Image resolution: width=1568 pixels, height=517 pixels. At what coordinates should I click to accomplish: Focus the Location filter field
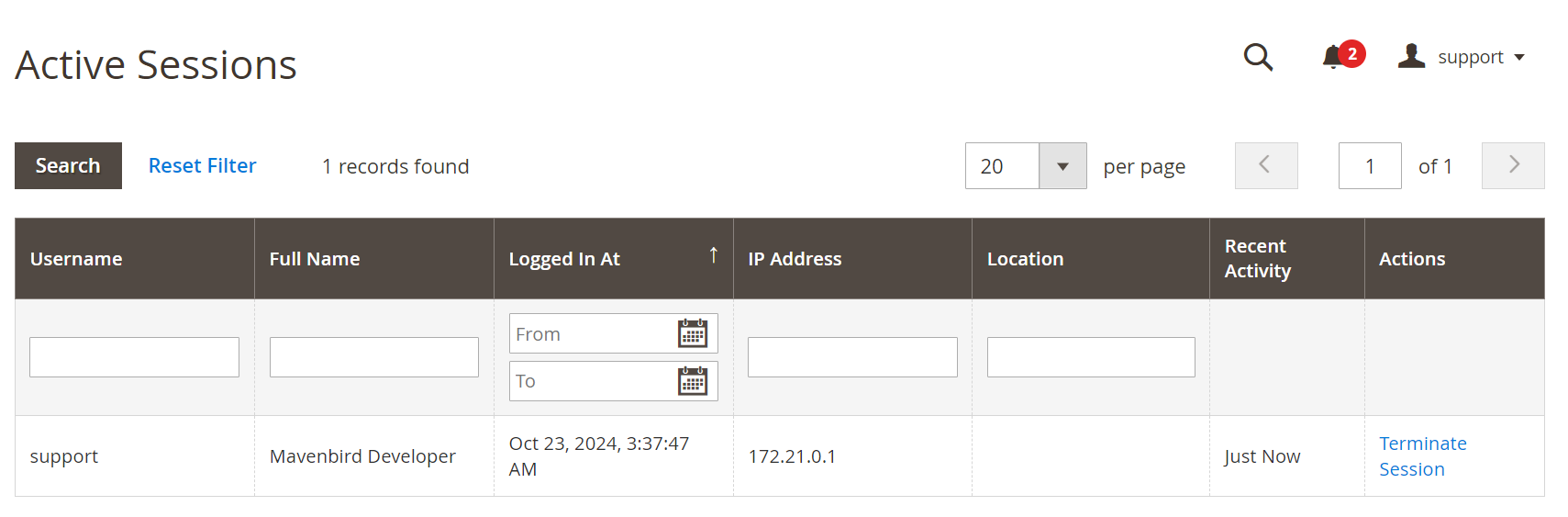tap(1091, 357)
